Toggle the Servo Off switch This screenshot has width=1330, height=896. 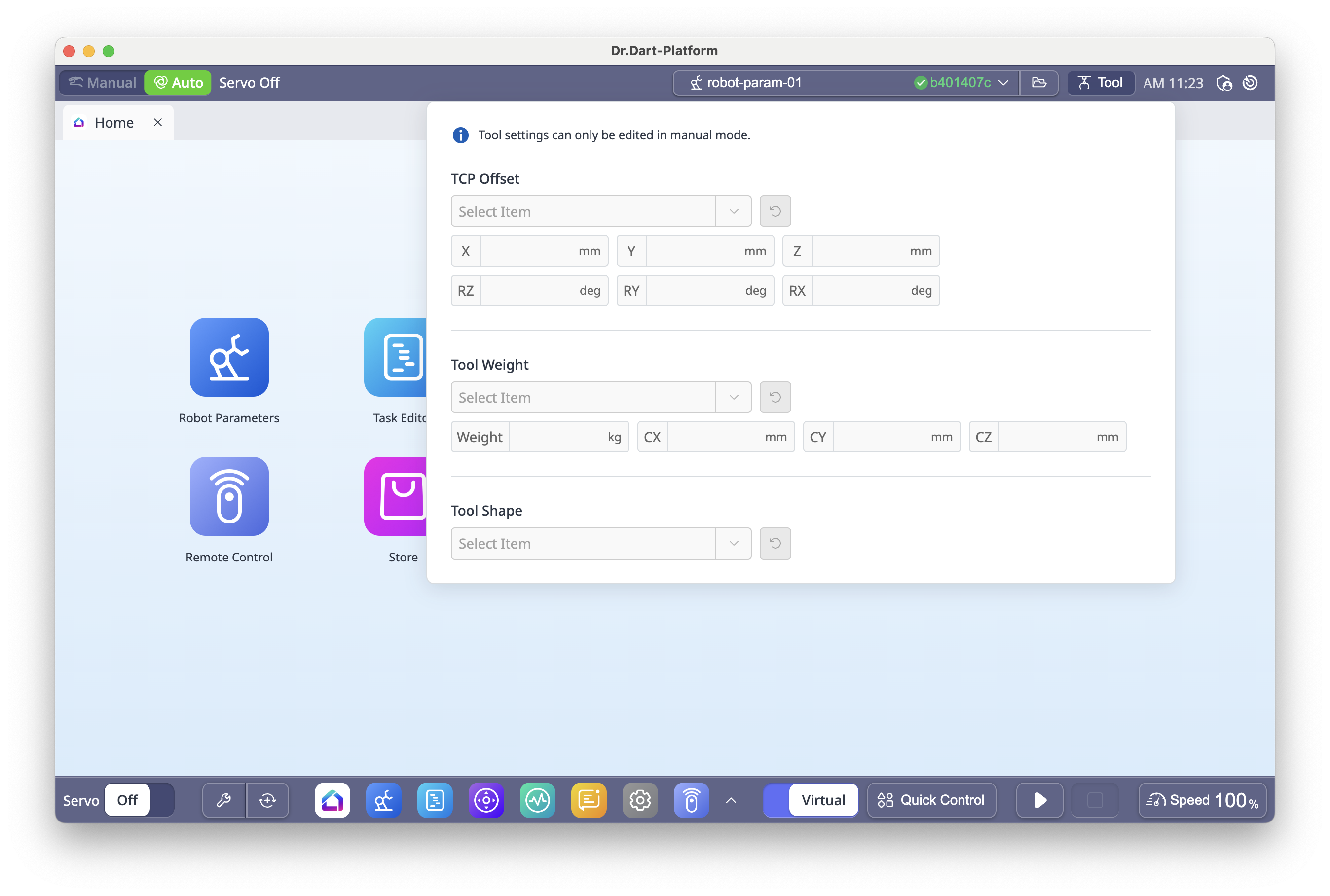tap(139, 800)
